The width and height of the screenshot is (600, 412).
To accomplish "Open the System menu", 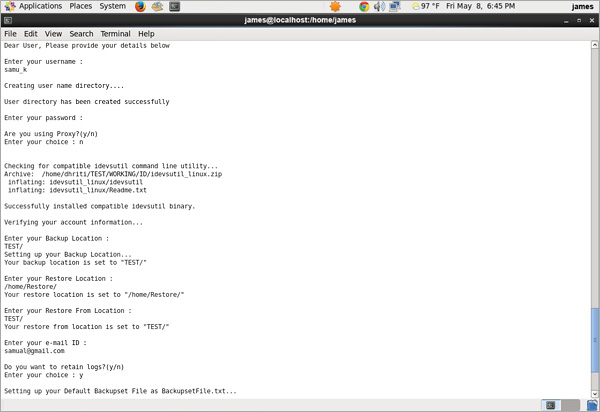I will (x=112, y=7).
